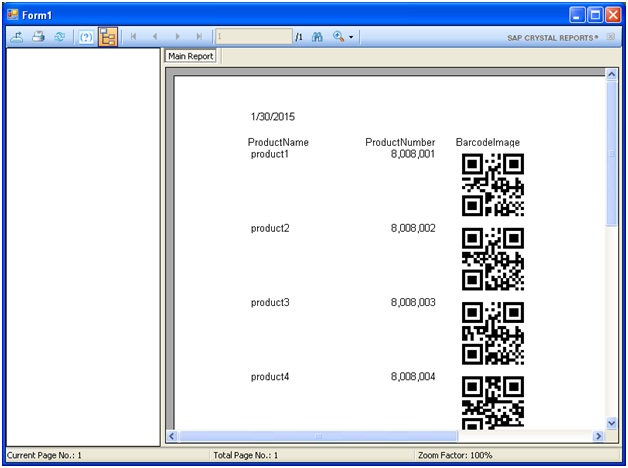
Task: Click the number 8,008,004
Action: 413,377
